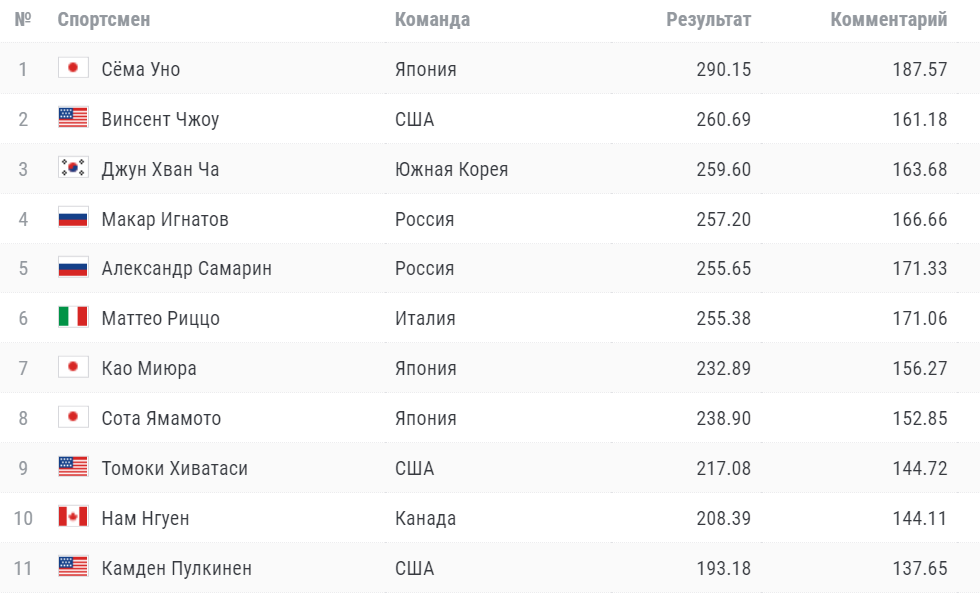Click result 255.38 for Маттео Риццо
The width and height of the screenshot is (980, 598).
(723, 319)
